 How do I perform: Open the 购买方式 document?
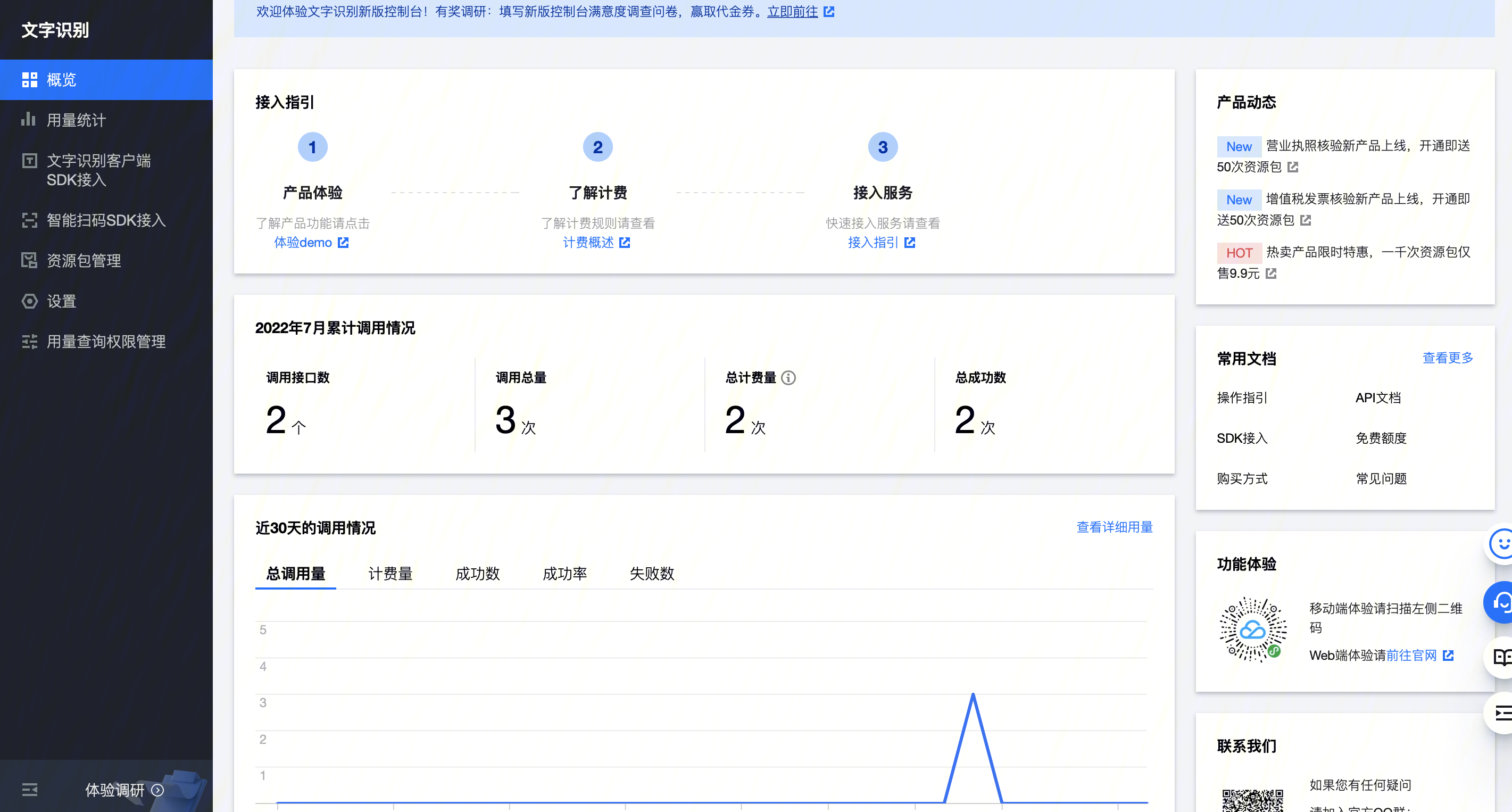coord(1242,478)
